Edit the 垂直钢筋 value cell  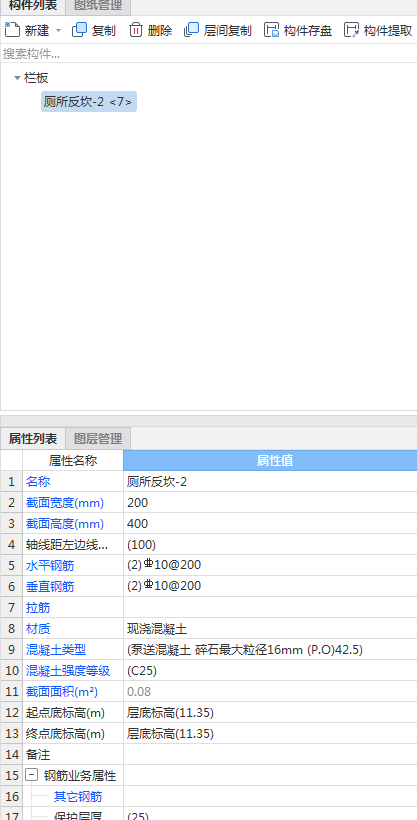271,586
